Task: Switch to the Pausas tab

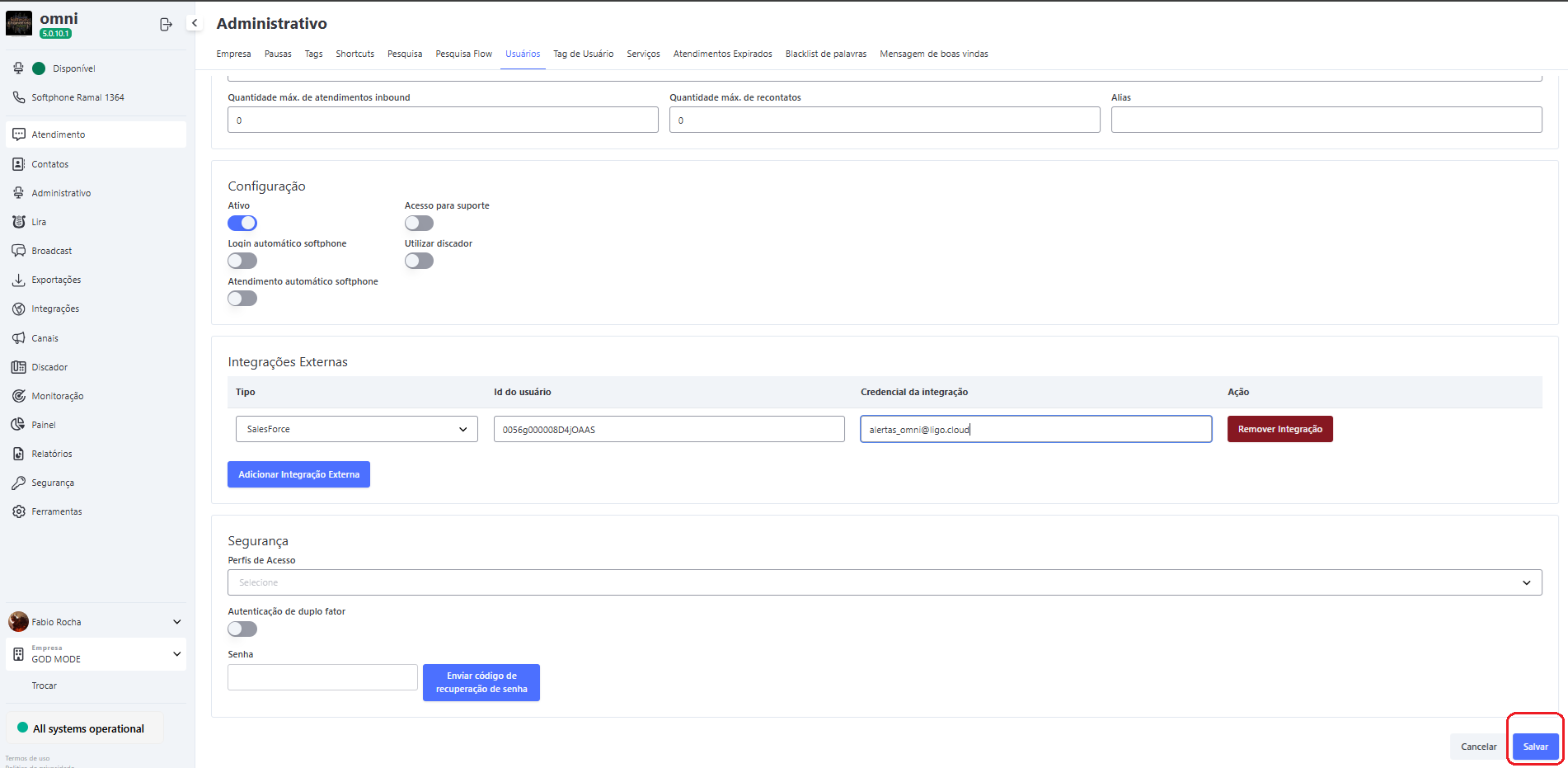Action: point(278,54)
